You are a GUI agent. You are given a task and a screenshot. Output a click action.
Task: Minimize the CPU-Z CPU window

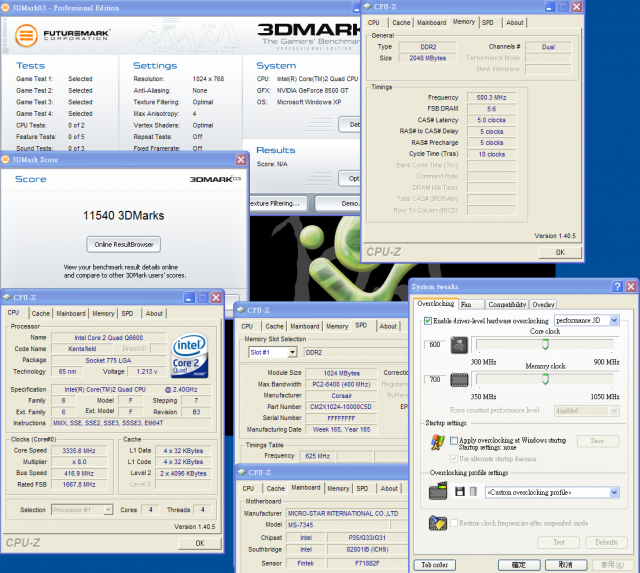point(189,298)
